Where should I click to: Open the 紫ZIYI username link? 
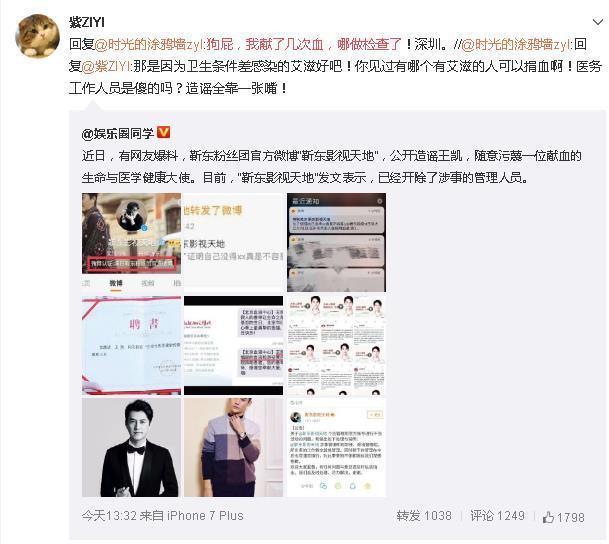click(x=87, y=22)
